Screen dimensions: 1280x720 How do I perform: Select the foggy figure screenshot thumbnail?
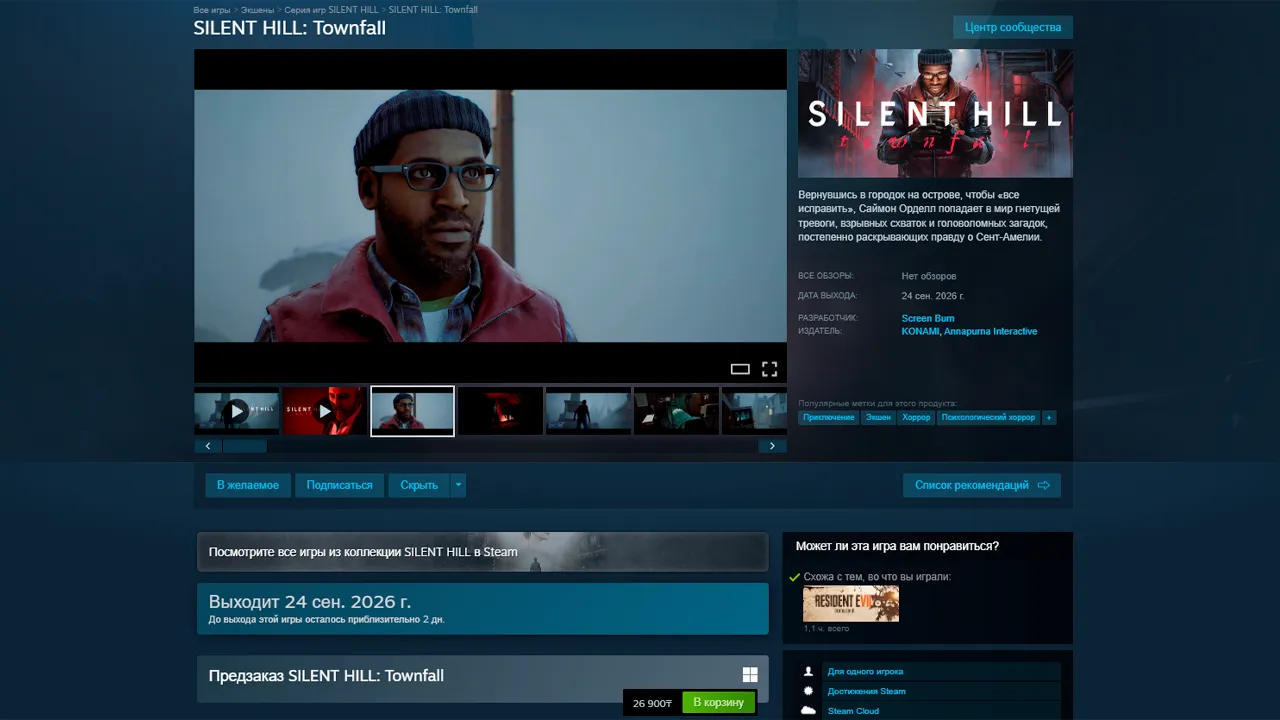[588, 411]
